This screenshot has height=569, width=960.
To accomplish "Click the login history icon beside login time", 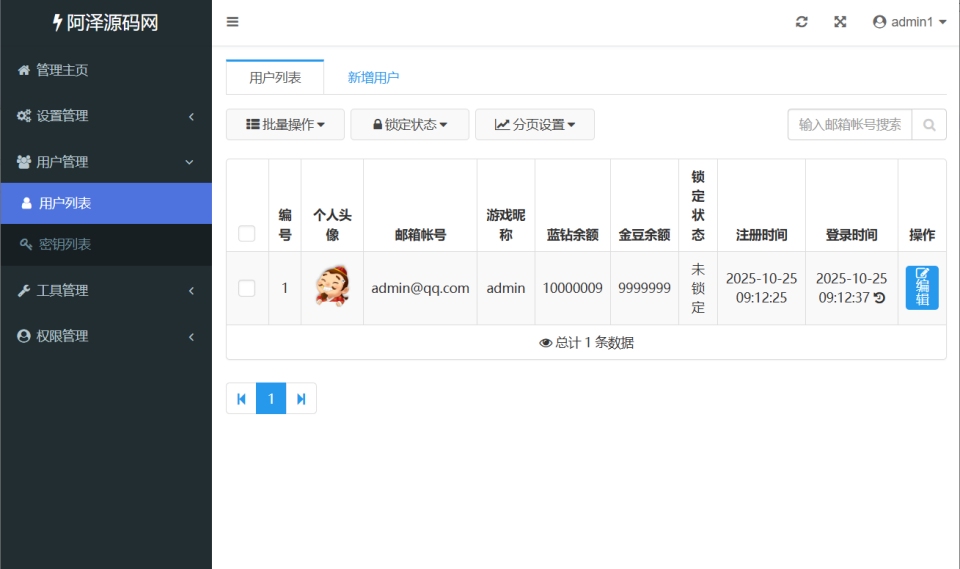I will coord(879,298).
